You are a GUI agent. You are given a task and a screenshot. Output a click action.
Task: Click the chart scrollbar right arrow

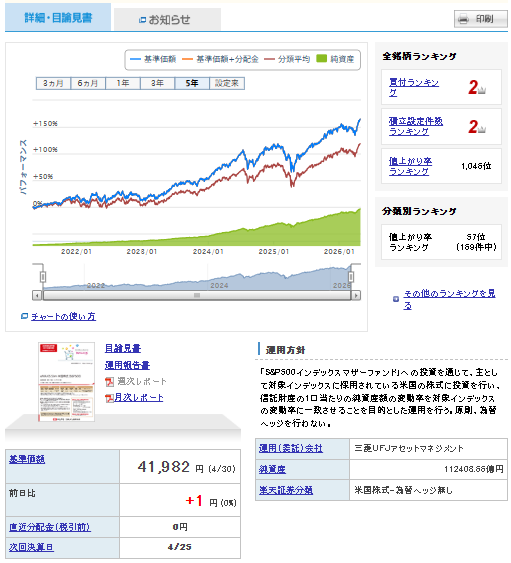tap(356, 296)
